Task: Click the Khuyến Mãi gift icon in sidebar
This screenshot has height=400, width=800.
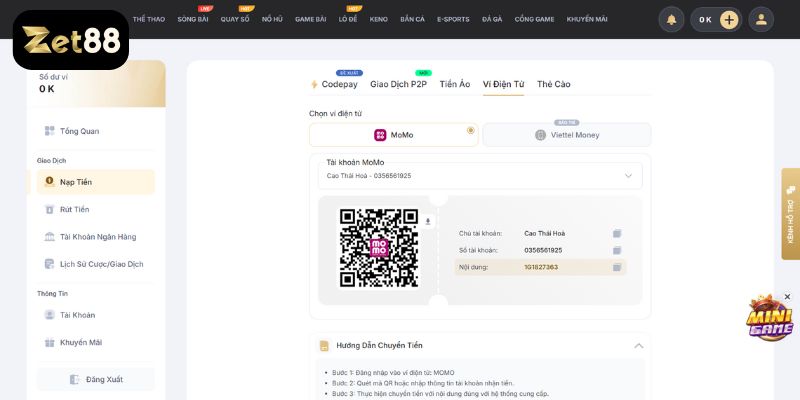Action: click(49, 342)
